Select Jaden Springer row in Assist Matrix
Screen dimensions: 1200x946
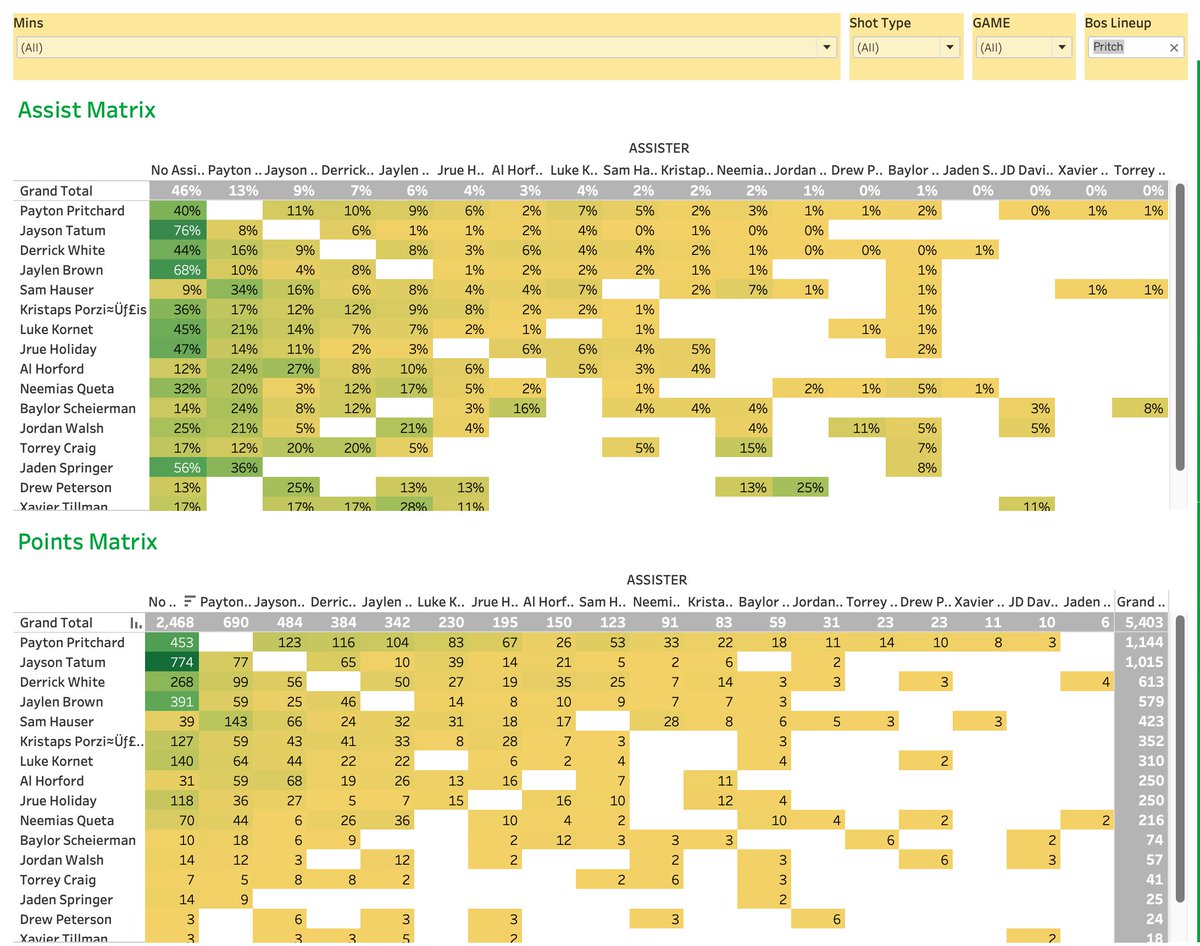coord(66,468)
